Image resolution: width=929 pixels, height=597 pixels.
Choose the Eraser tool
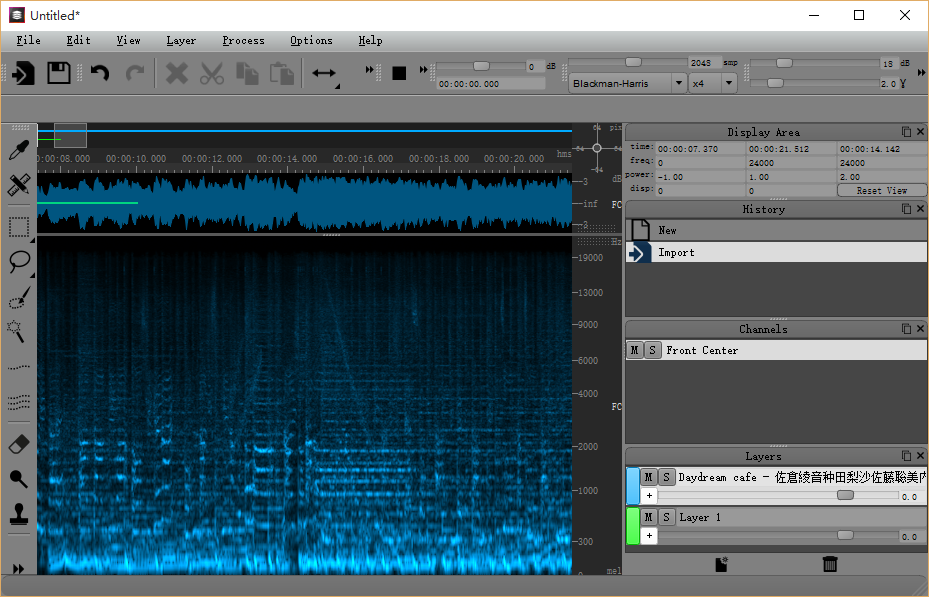[x=18, y=443]
